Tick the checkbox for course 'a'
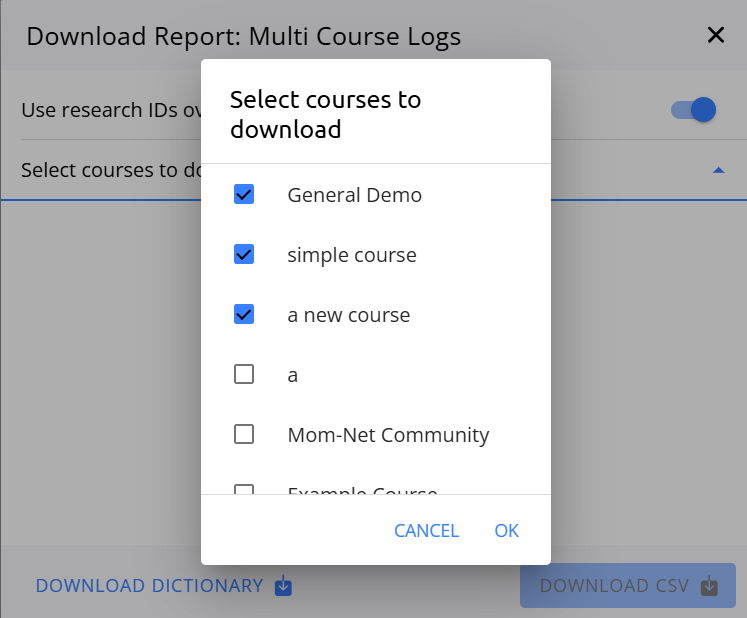747x618 pixels. (243, 375)
